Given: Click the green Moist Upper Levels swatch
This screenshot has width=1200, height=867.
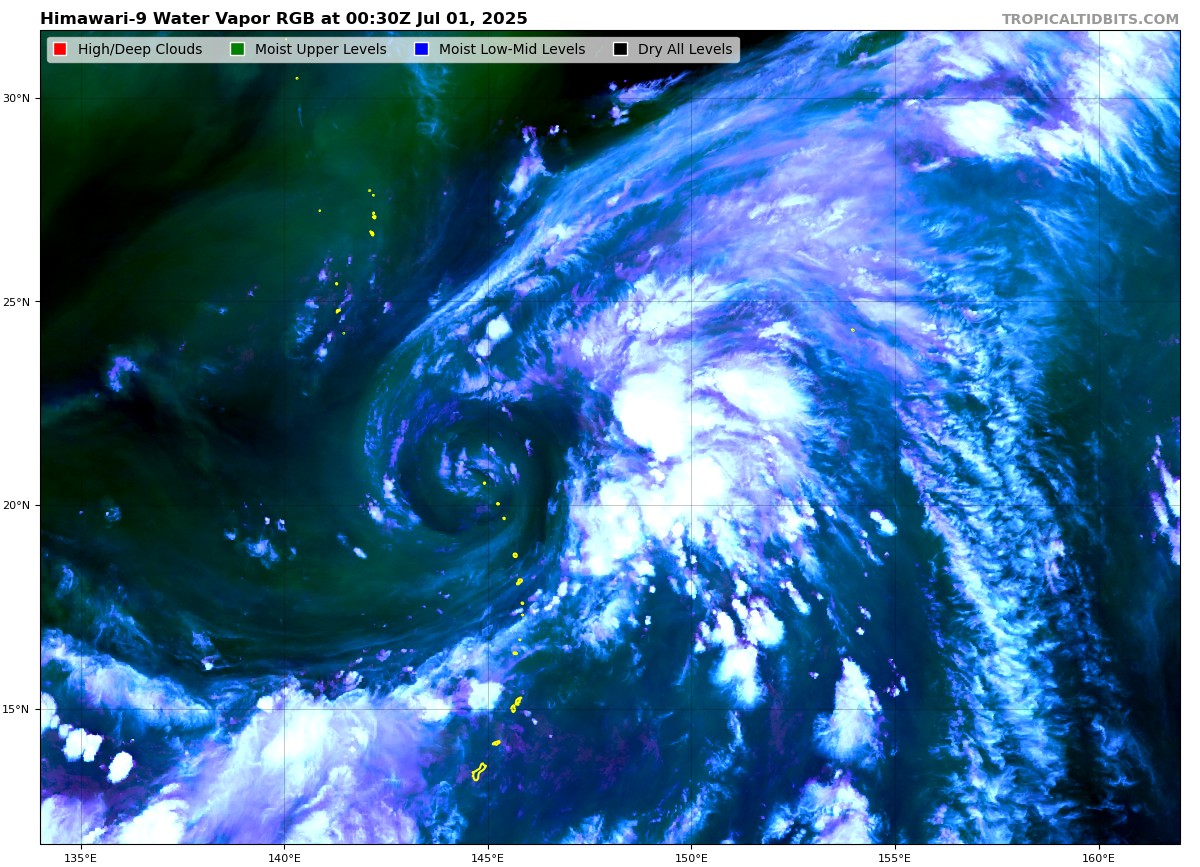Looking at the screenshot, I should 237,49.
